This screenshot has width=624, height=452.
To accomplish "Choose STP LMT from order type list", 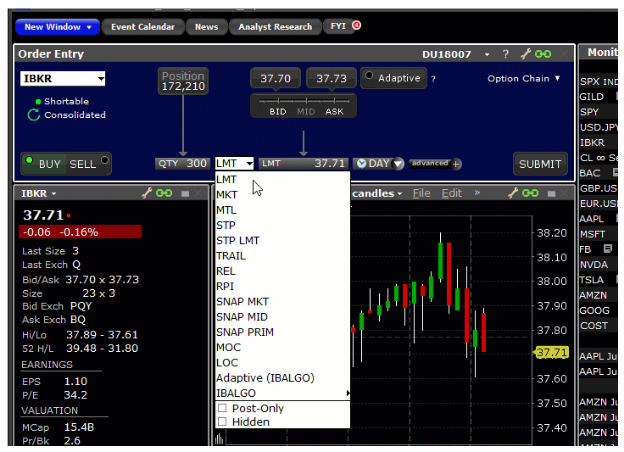I will pos(283,240).
